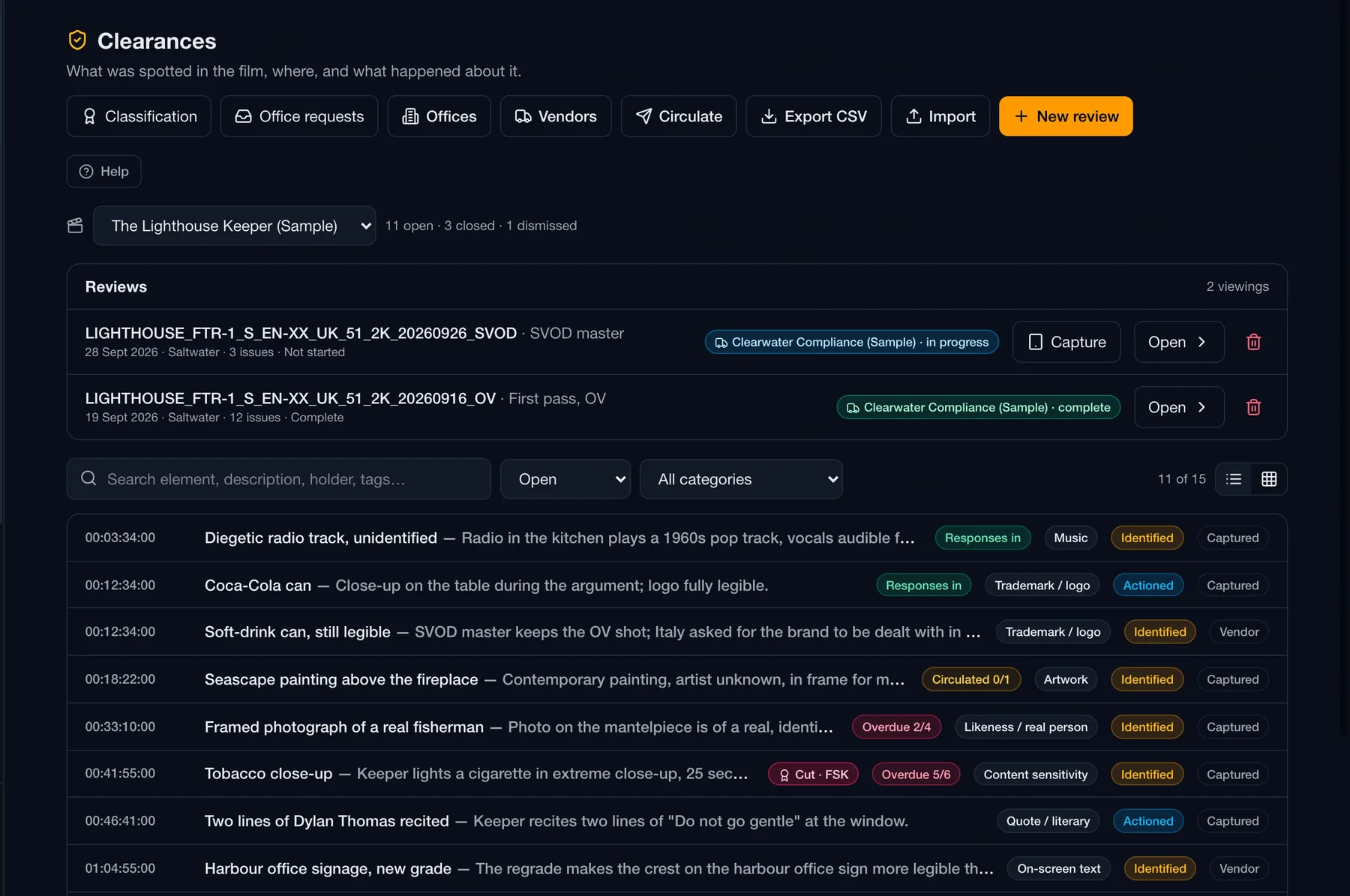Image resolution: width=1350 pixels, height=896 pixels.
Task: Click the Circulated 0/1 badge
Action: pyautogui.click(x=970, y=679)
